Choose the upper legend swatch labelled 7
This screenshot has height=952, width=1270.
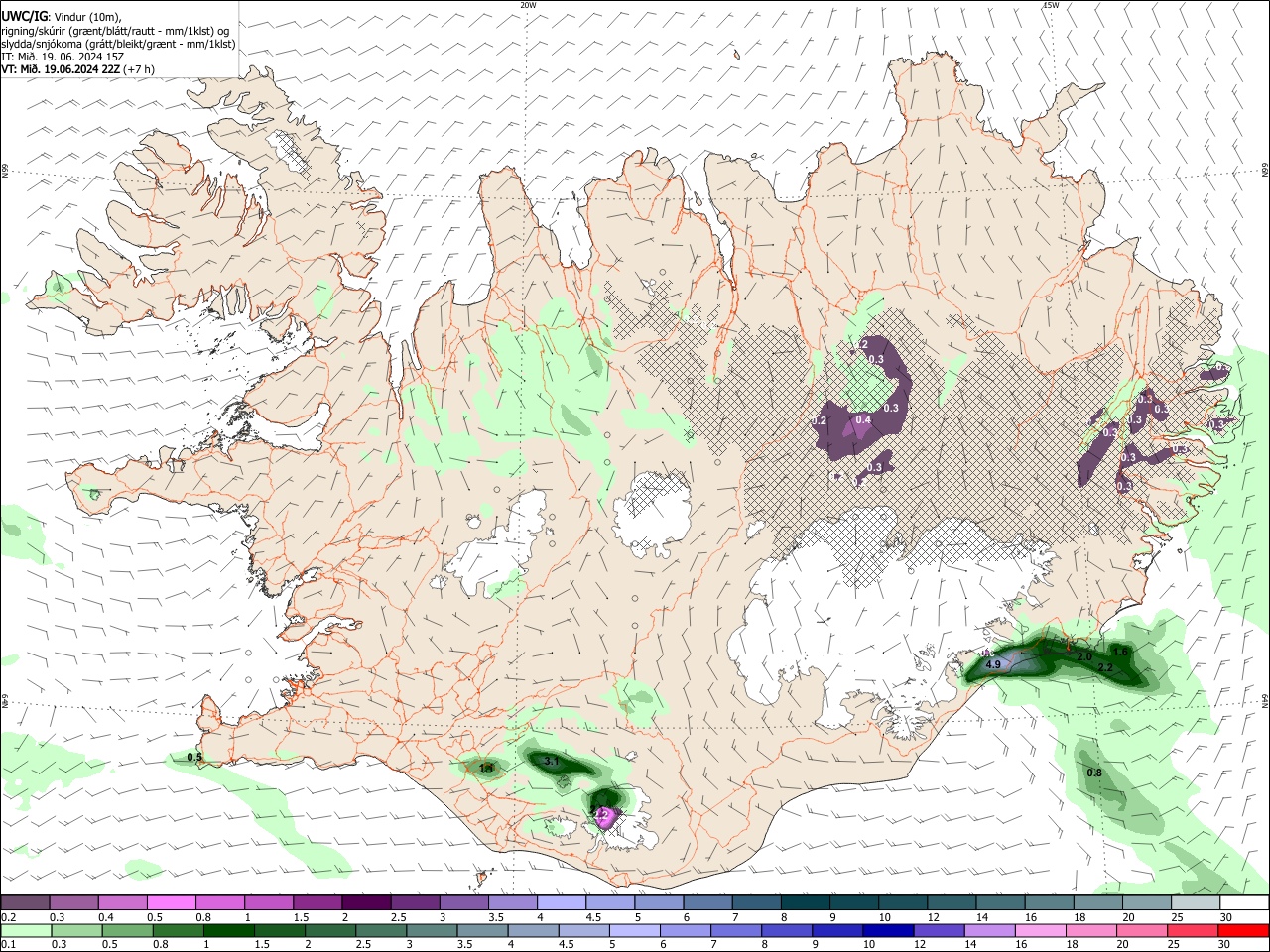pyautogui.click(x=756, y=903)
